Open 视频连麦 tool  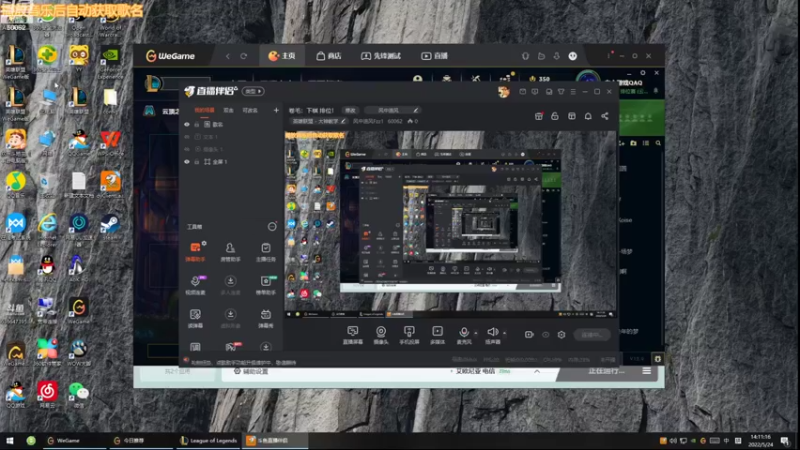[x=195, y=285]
